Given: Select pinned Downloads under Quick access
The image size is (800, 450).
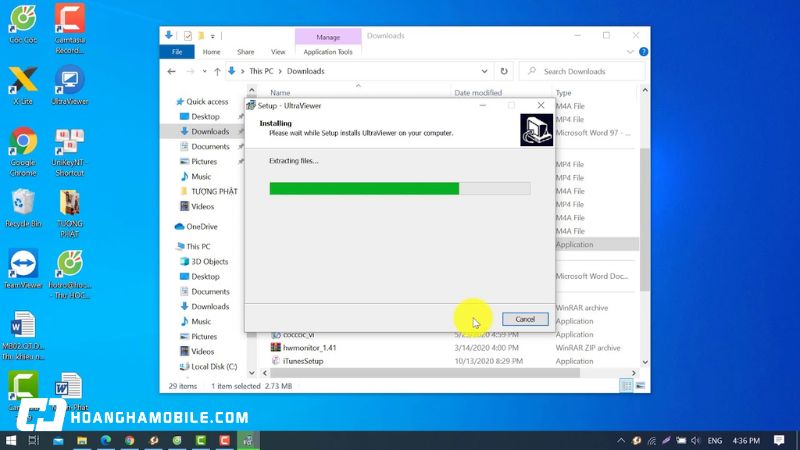Looking at the screenshot, I should click(210, 131).
